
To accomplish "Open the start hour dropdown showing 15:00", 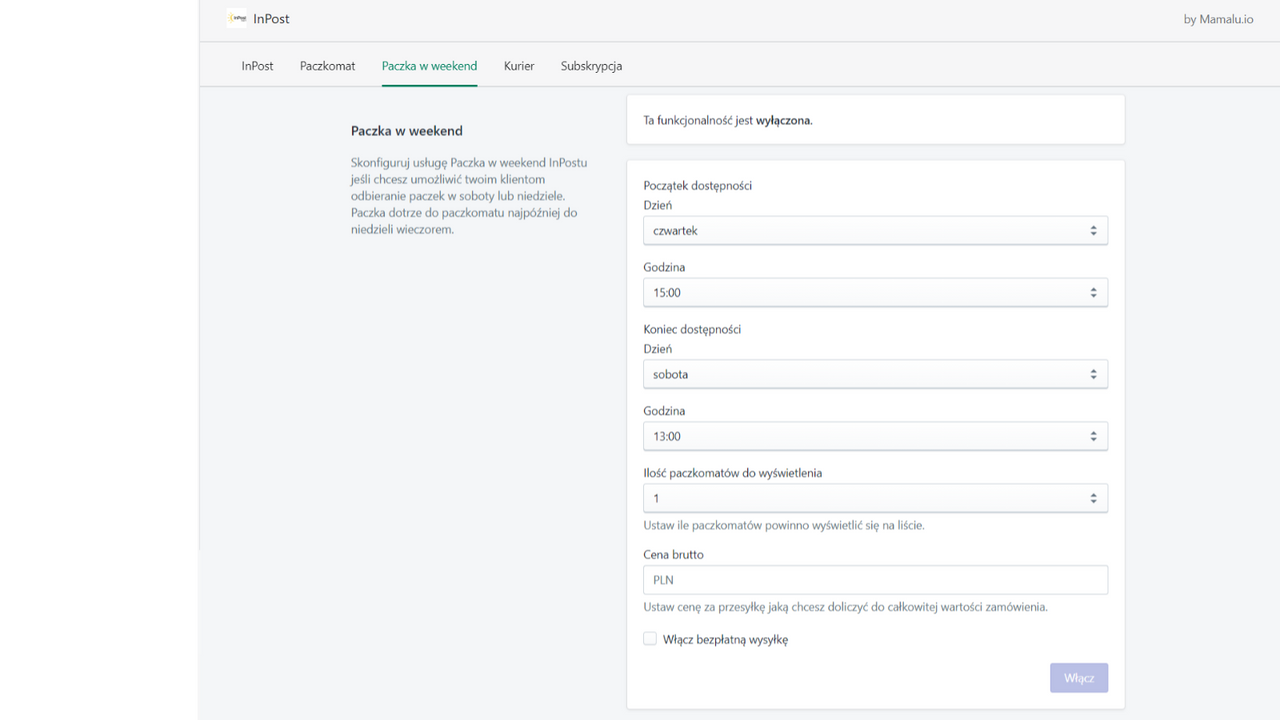I will pyautogui.click(x=875, y=293).
